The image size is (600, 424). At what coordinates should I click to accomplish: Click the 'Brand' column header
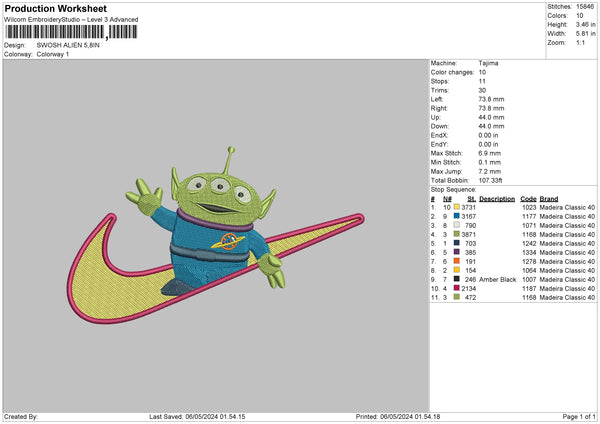(549, 199)
